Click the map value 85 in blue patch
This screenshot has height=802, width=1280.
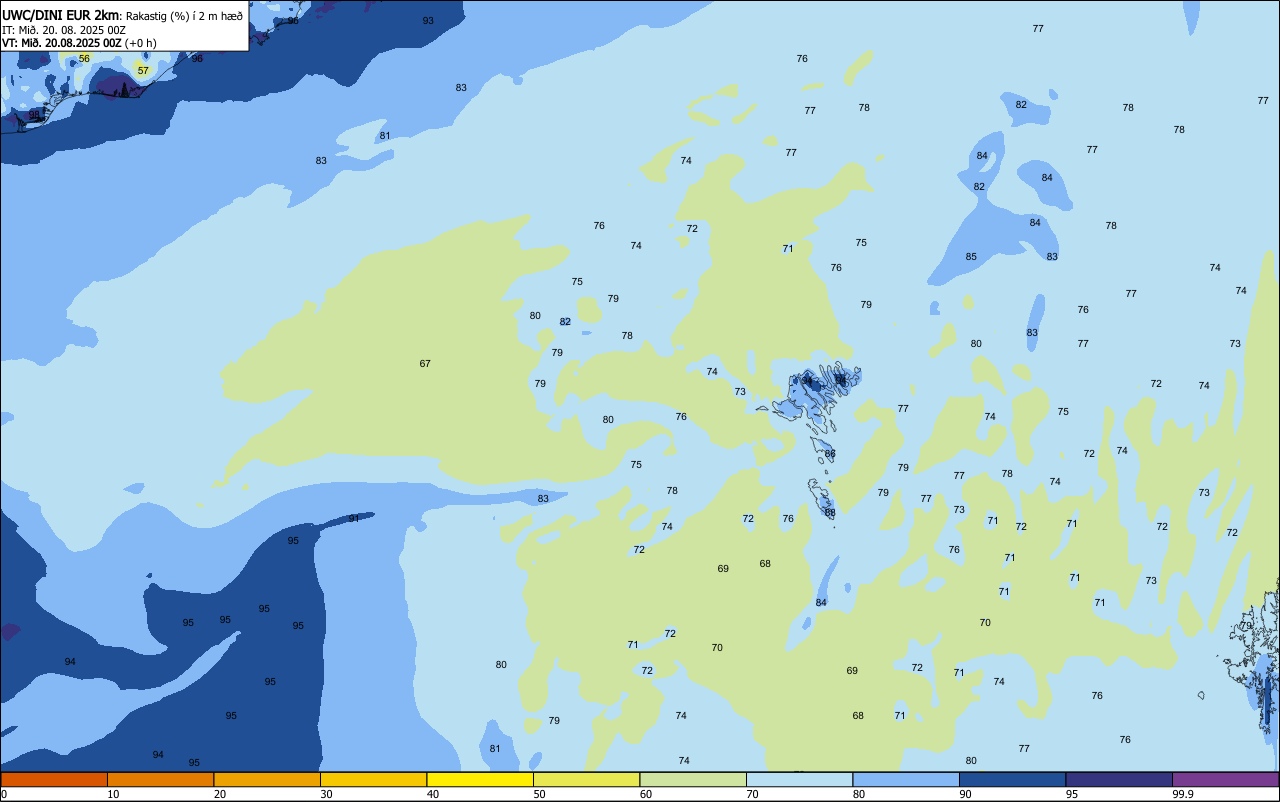pos(971,257)
